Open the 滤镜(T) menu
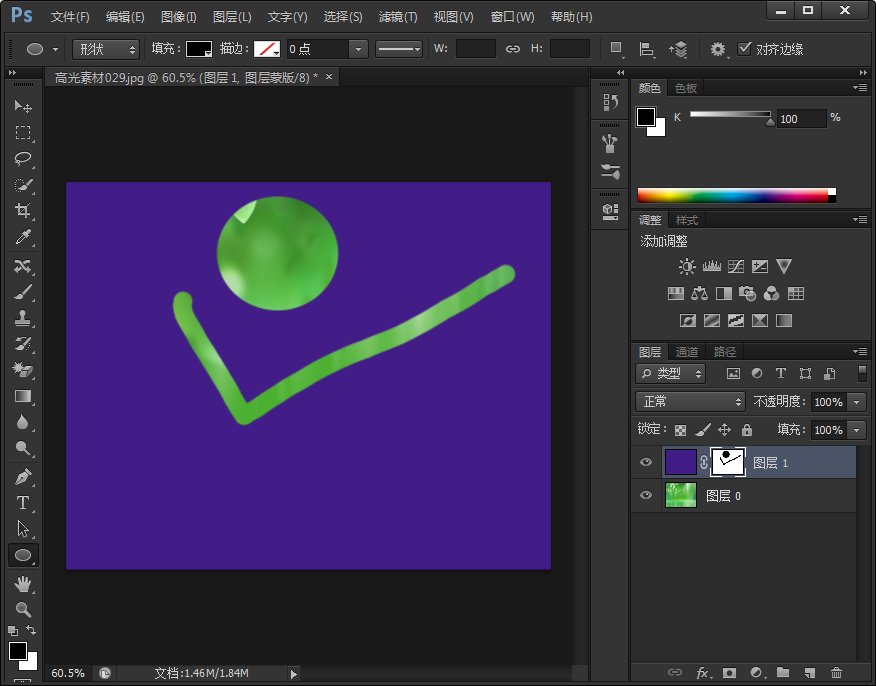The width and height of the screenshot is (876, 686). (398, 17)
